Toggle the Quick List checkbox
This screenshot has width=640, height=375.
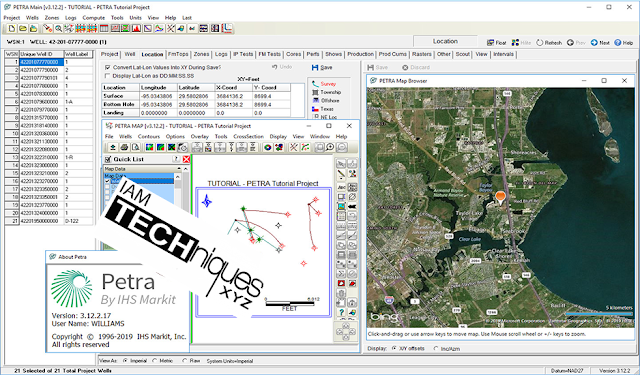click(x=108, y=159)
